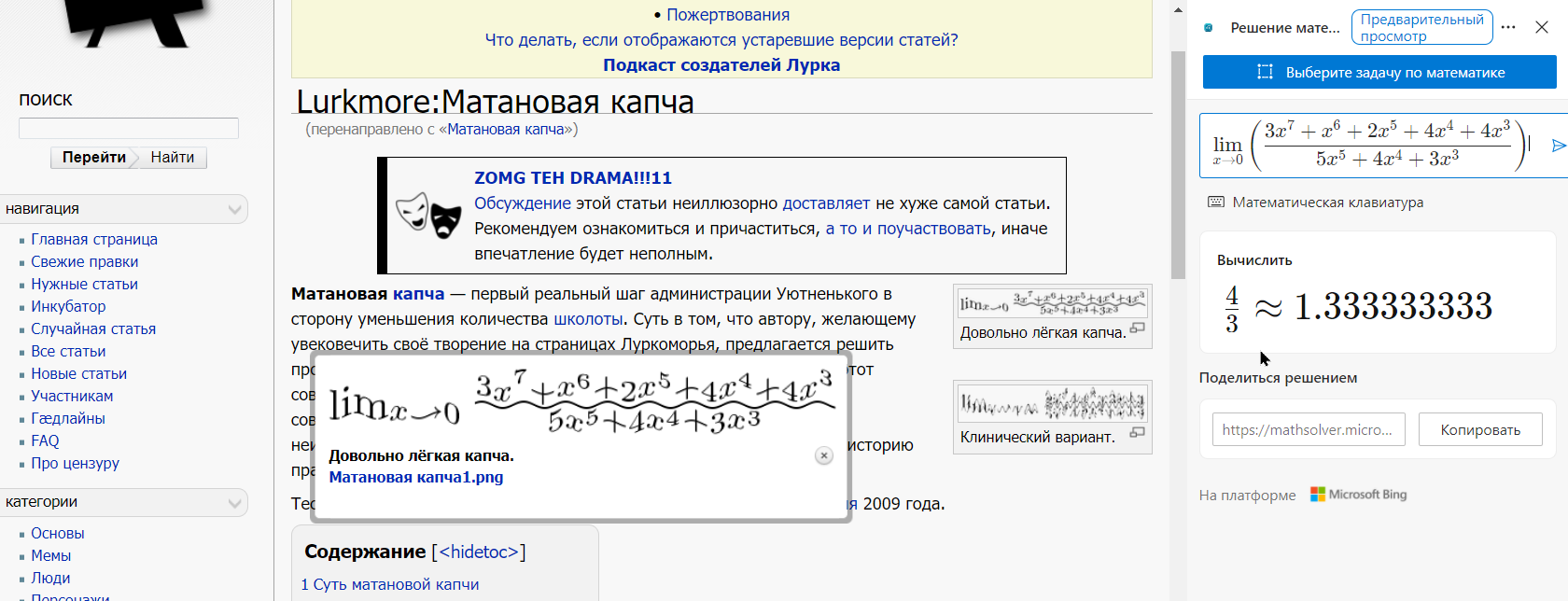Open the Люди category
Screen dimensions: 1568x601
tap(50, 578)
